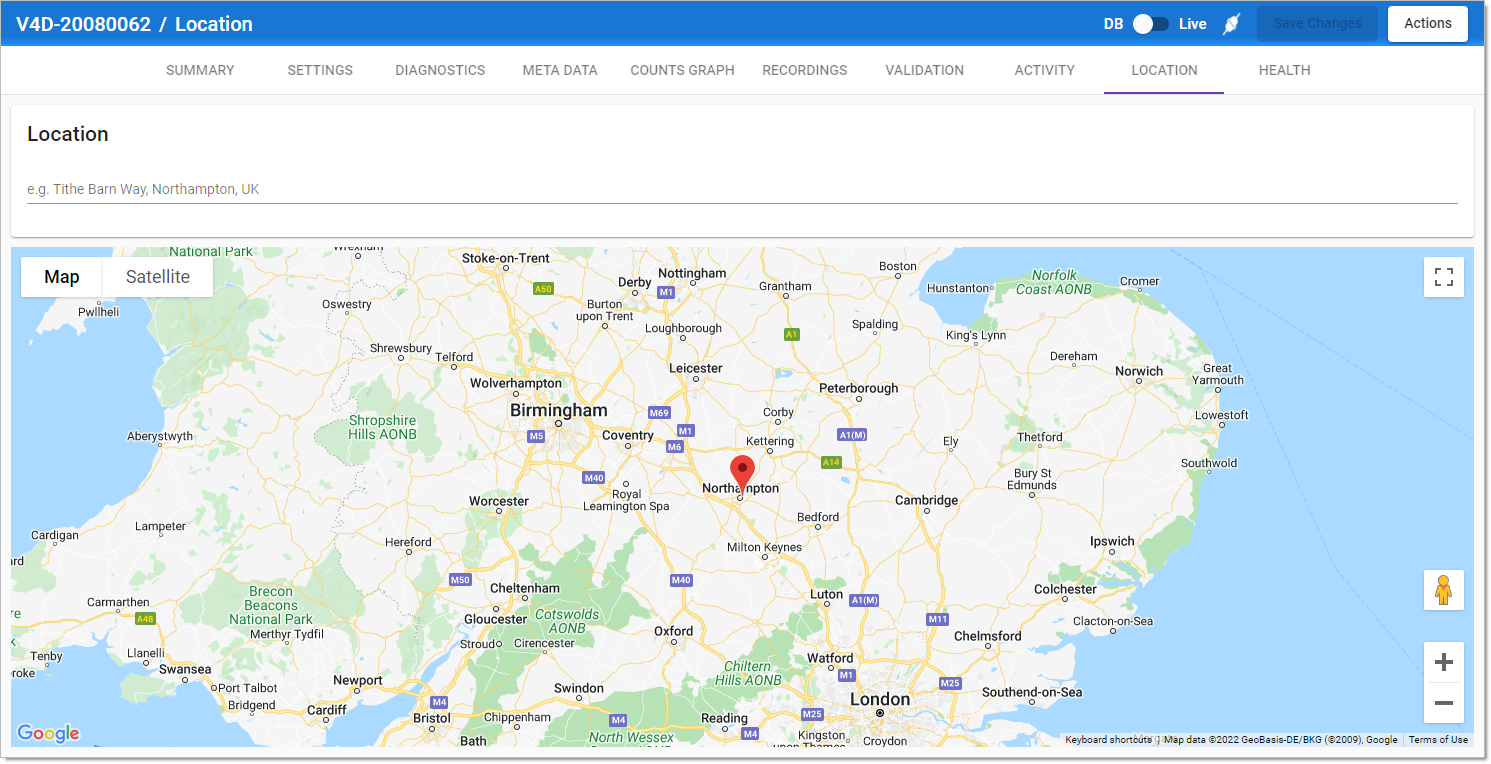1491x764 pixels.
Task: Switch to the Summary tab
Action: coord(200,70)
